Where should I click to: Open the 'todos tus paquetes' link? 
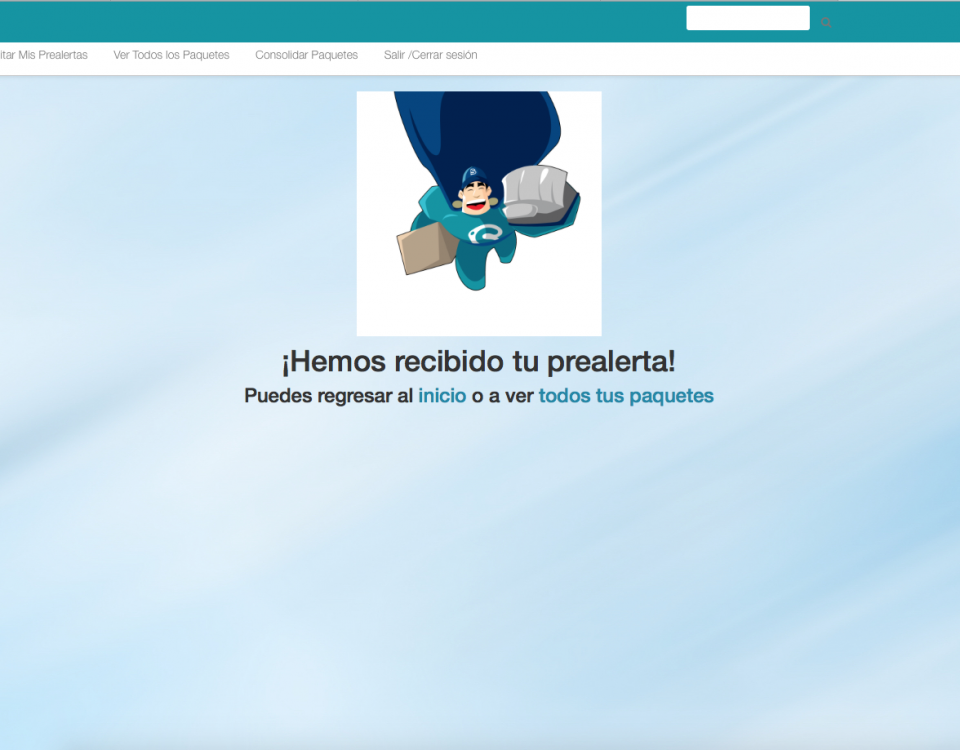(x=626, y=396)
